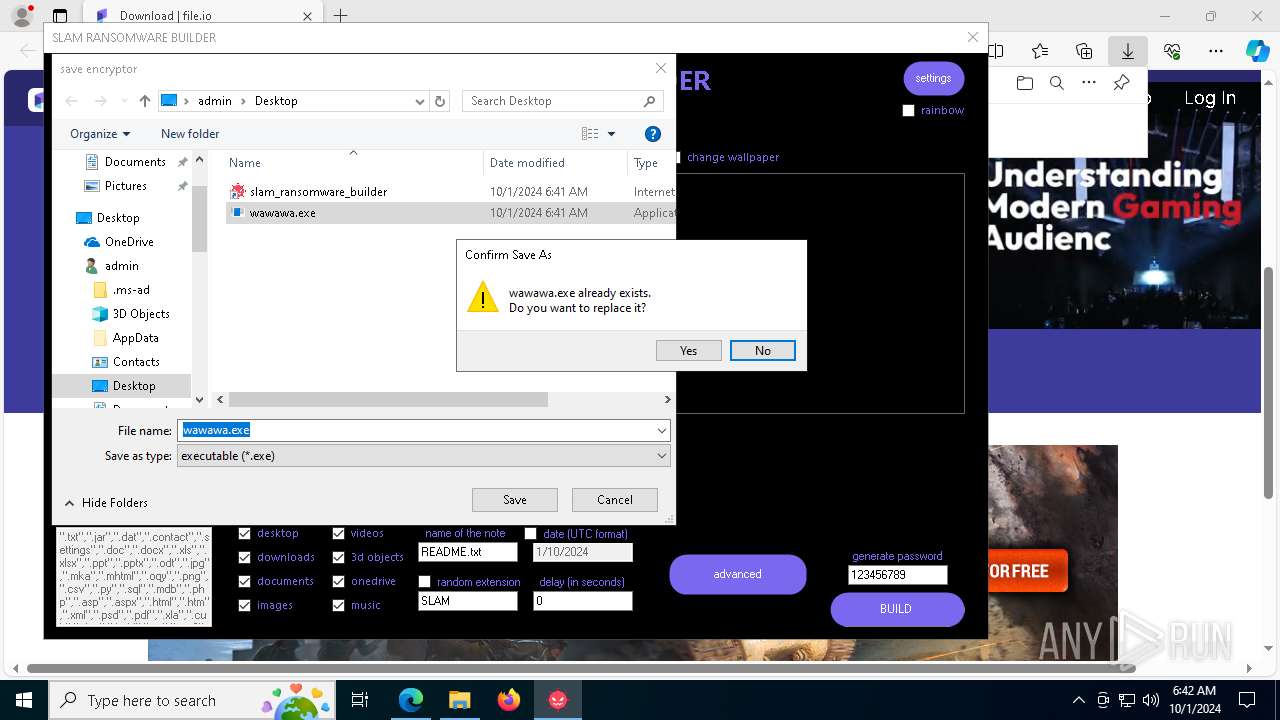
Task: Click the Back arrow in save dialog
Action: (x=71, y=101)
